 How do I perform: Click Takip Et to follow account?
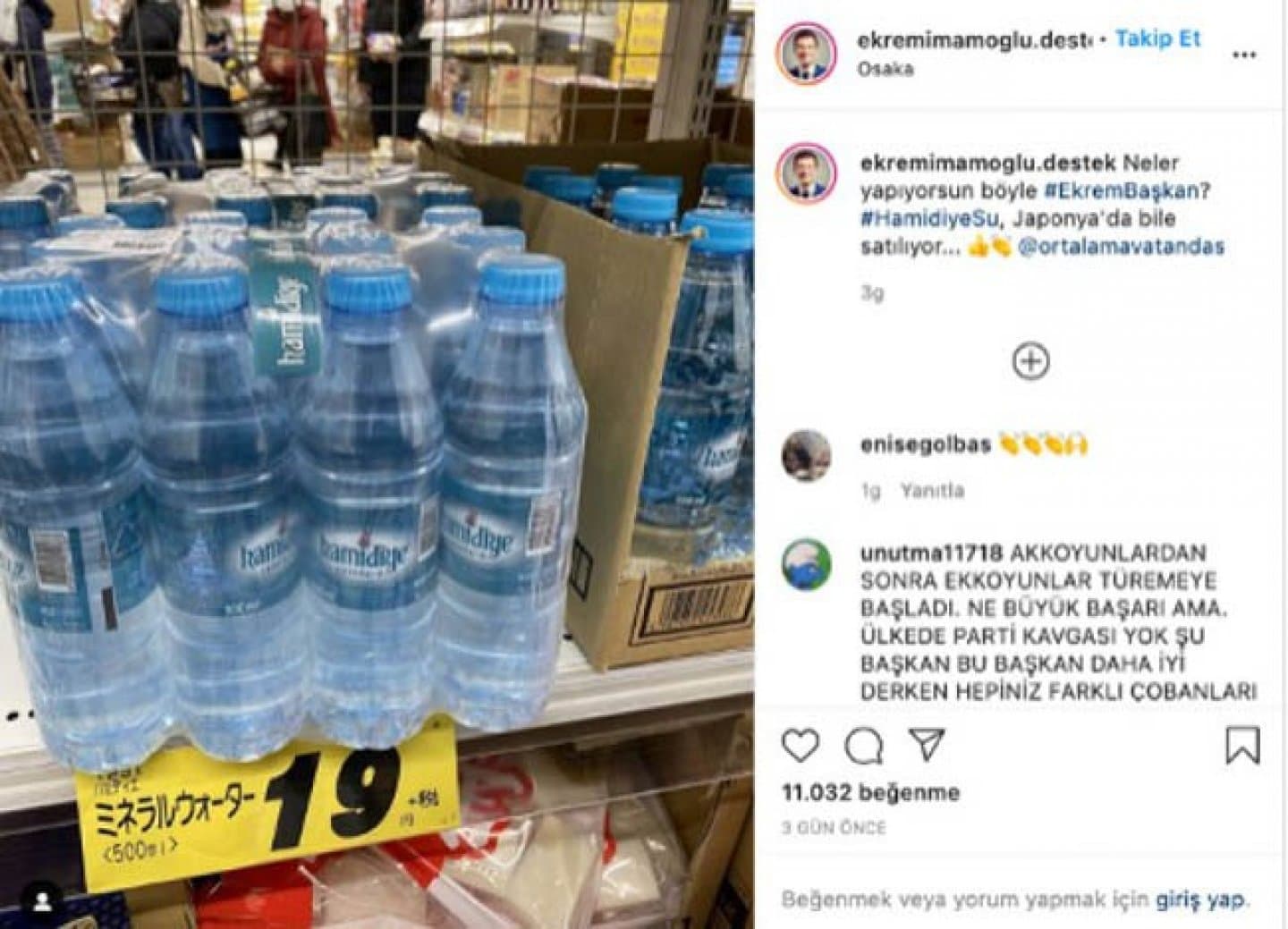click(x=1157, y=39)
